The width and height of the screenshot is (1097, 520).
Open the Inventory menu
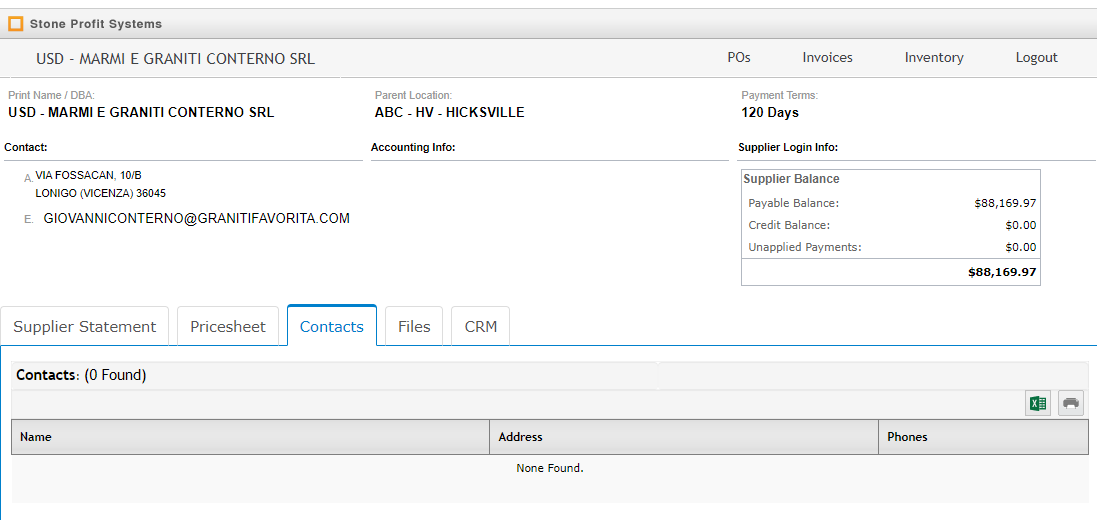(x=934, y=58)
